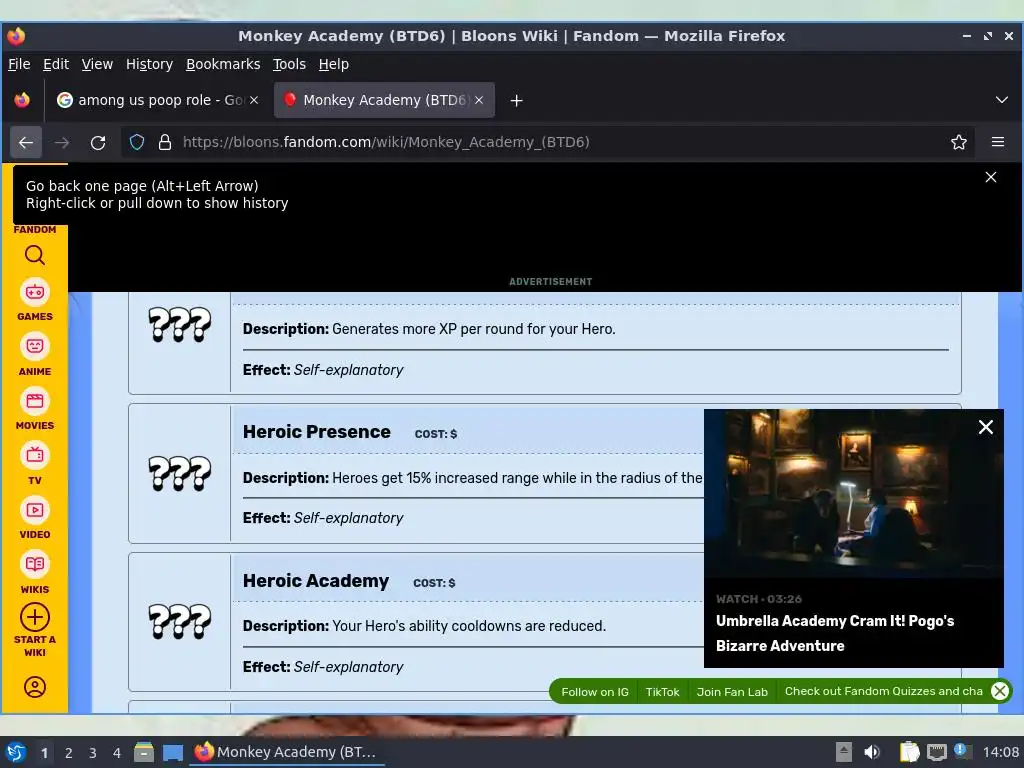Click the 14:08 clock in taskbar

[1000, 752]
